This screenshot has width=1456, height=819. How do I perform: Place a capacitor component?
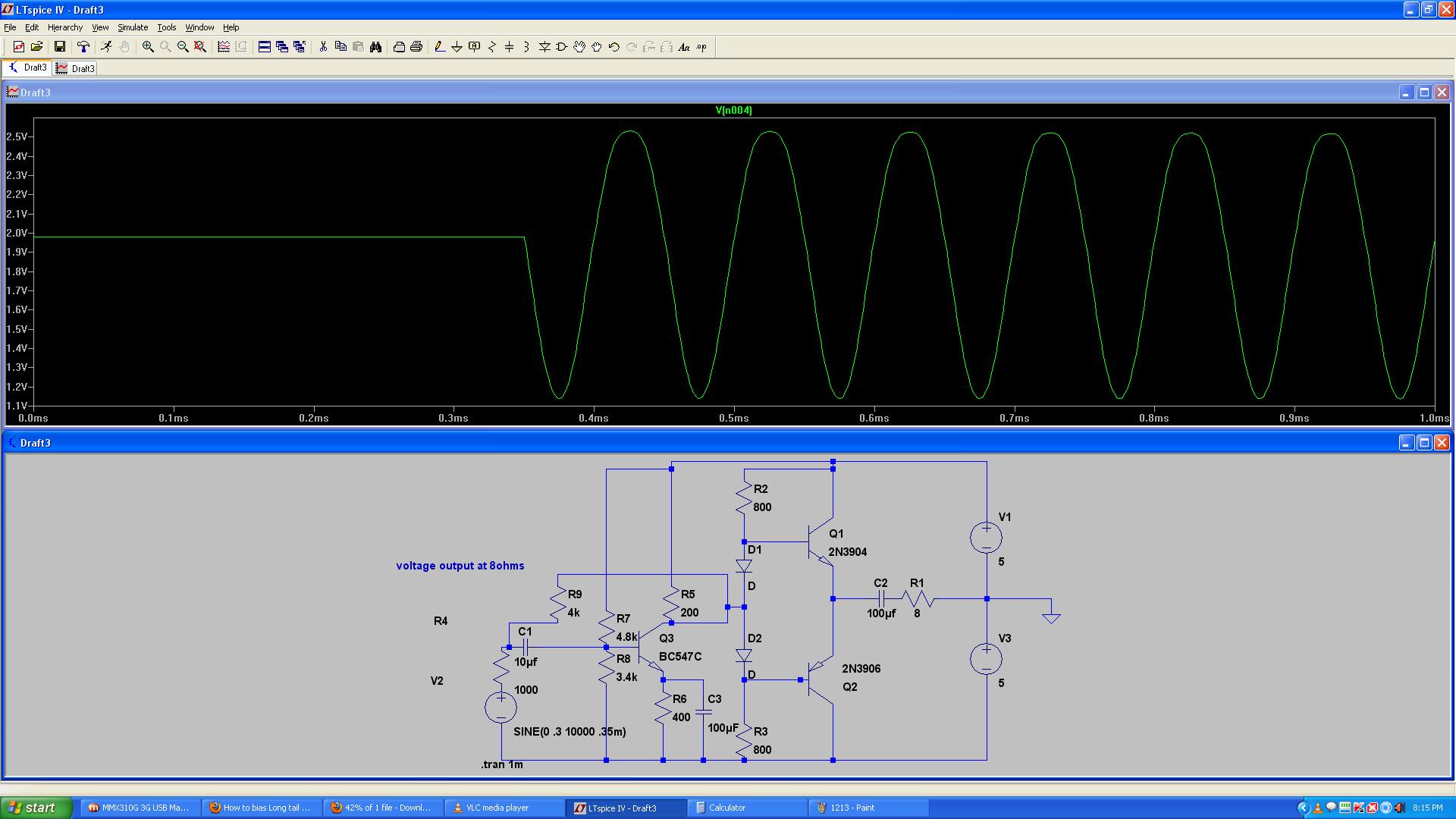(x=510, y=47)
